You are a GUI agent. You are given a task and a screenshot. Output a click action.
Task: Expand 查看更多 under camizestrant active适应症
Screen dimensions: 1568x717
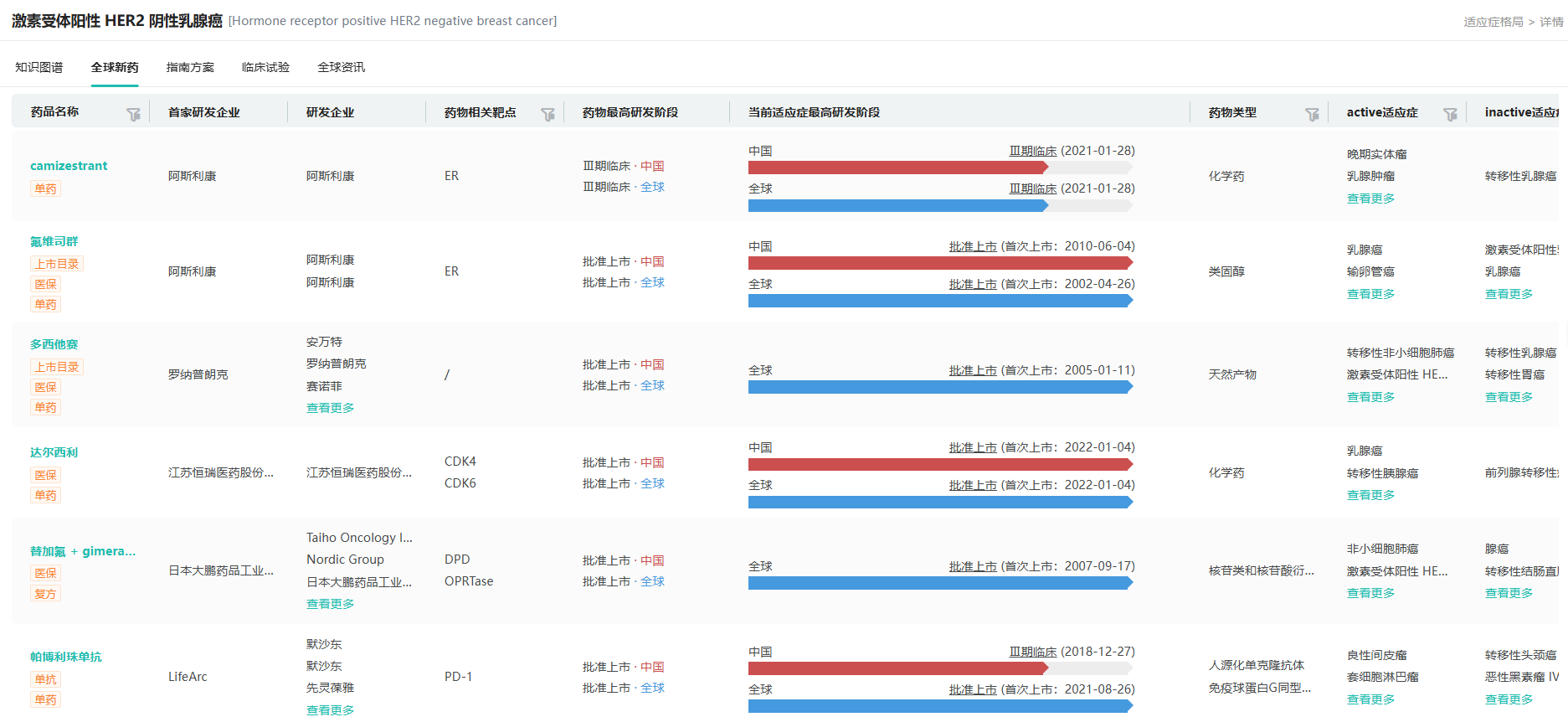tap(1370, 199)
